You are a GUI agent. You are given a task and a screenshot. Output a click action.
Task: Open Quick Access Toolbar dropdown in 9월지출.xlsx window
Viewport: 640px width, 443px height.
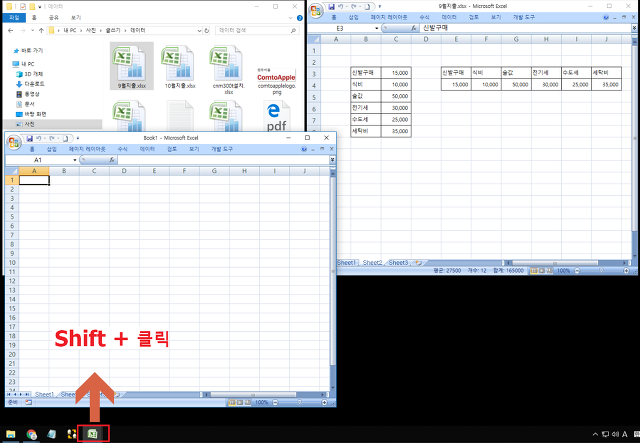380,7
